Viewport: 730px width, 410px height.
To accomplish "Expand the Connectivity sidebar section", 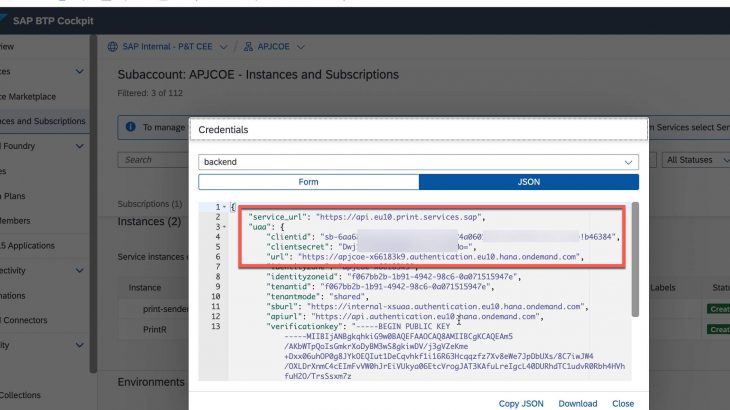I will (x=79, y=270).
